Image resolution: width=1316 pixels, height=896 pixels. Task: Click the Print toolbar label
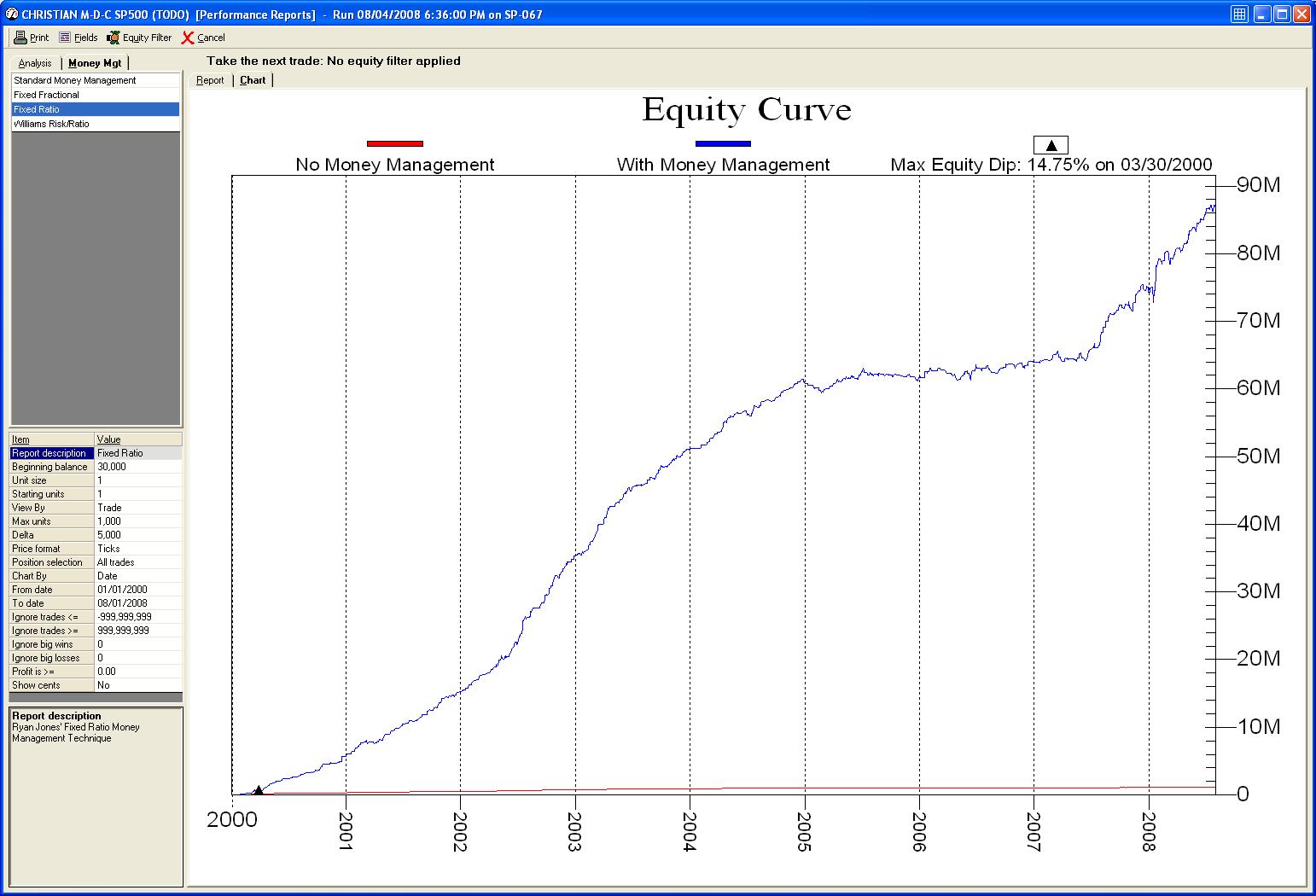pos(39,38)
